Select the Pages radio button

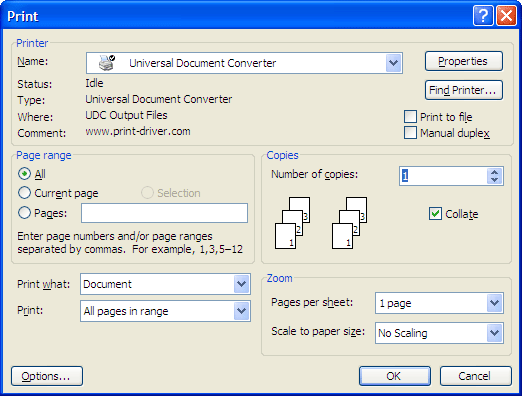24,213
